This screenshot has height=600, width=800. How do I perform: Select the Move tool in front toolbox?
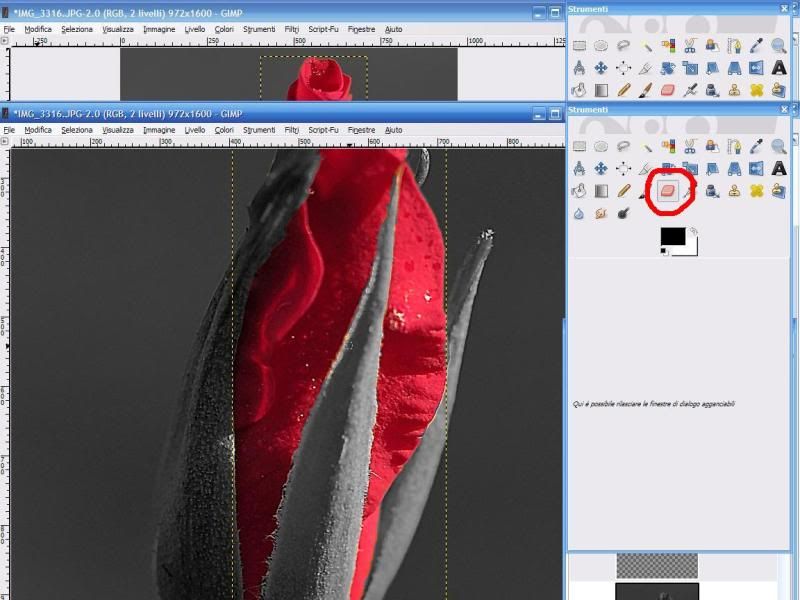click(601, 169)
